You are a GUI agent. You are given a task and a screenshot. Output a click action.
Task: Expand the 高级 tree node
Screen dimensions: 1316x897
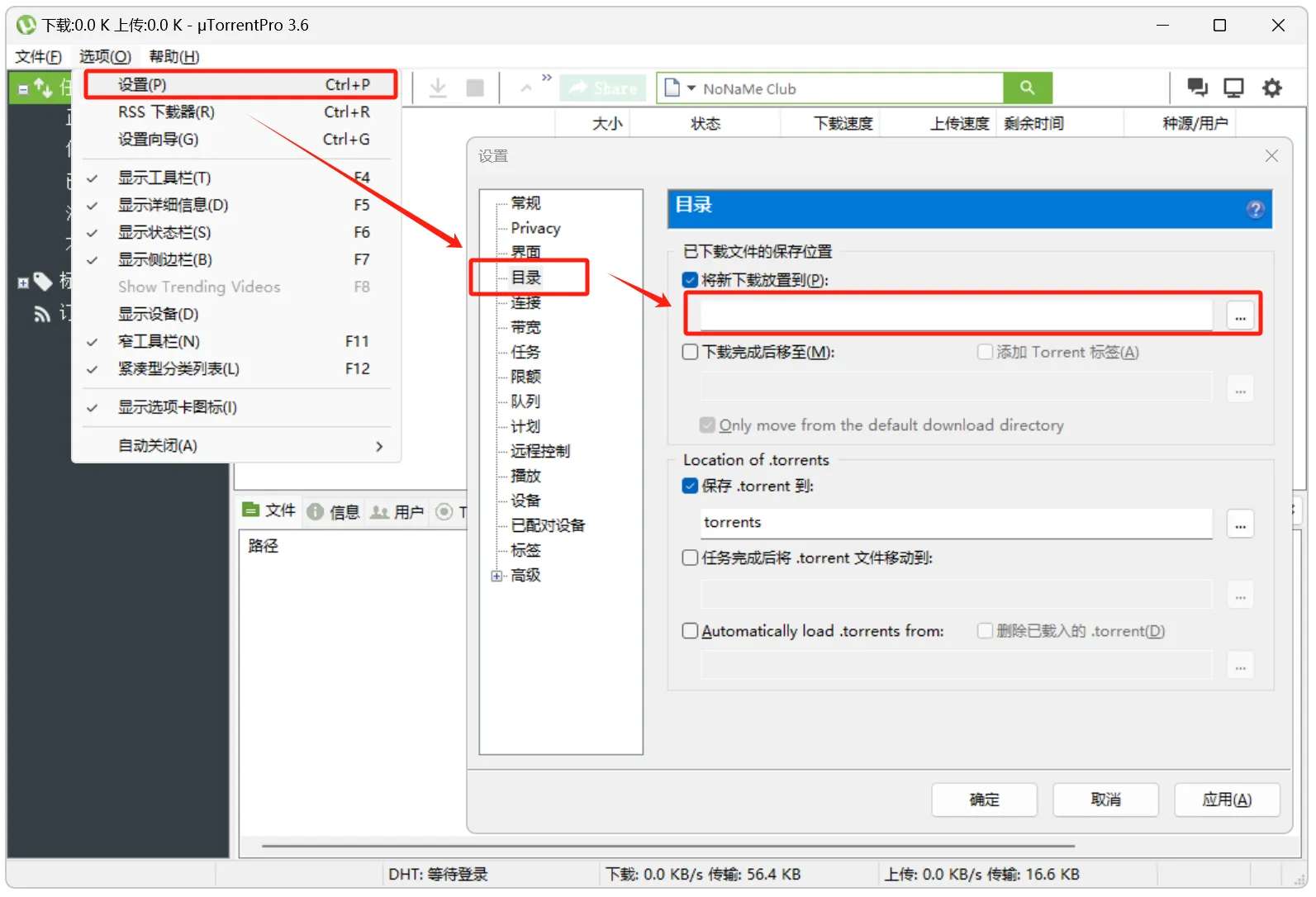click(x=496, y=576)
